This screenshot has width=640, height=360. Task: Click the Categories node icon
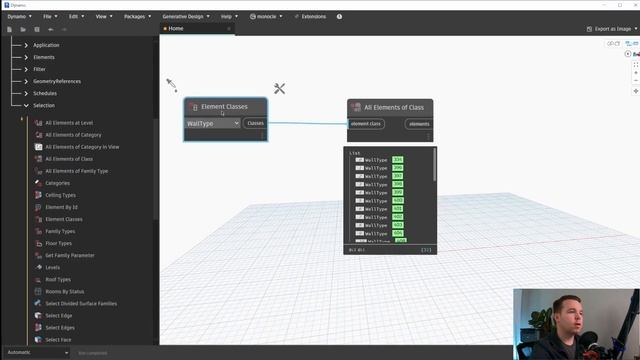click(x=38, y=183)
